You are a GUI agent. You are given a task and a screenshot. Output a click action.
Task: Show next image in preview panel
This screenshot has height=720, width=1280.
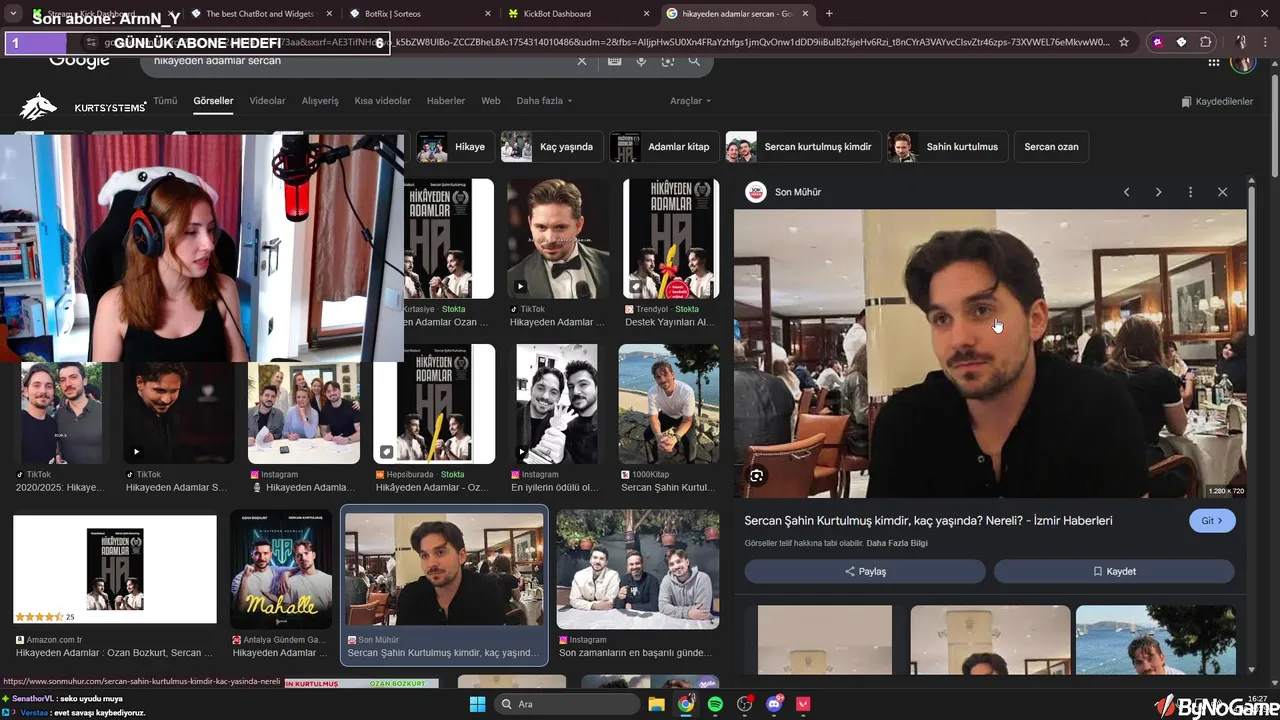(1158, 192)
